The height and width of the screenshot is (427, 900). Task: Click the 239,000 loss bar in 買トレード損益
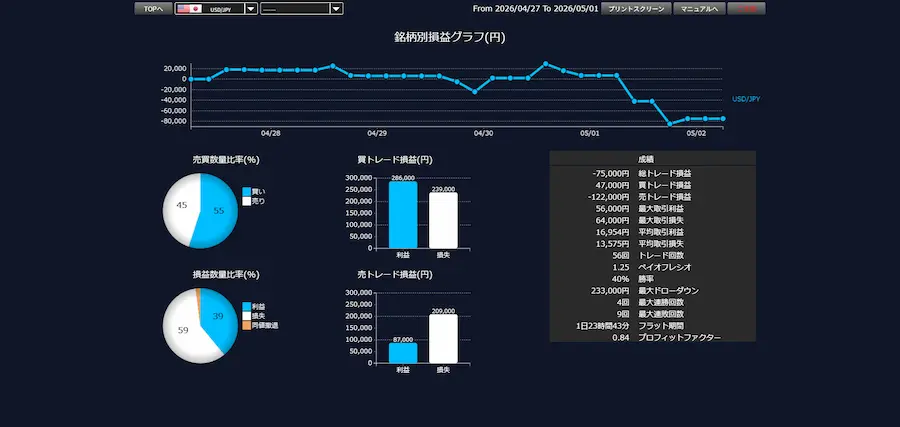click(x=443, y=220)
